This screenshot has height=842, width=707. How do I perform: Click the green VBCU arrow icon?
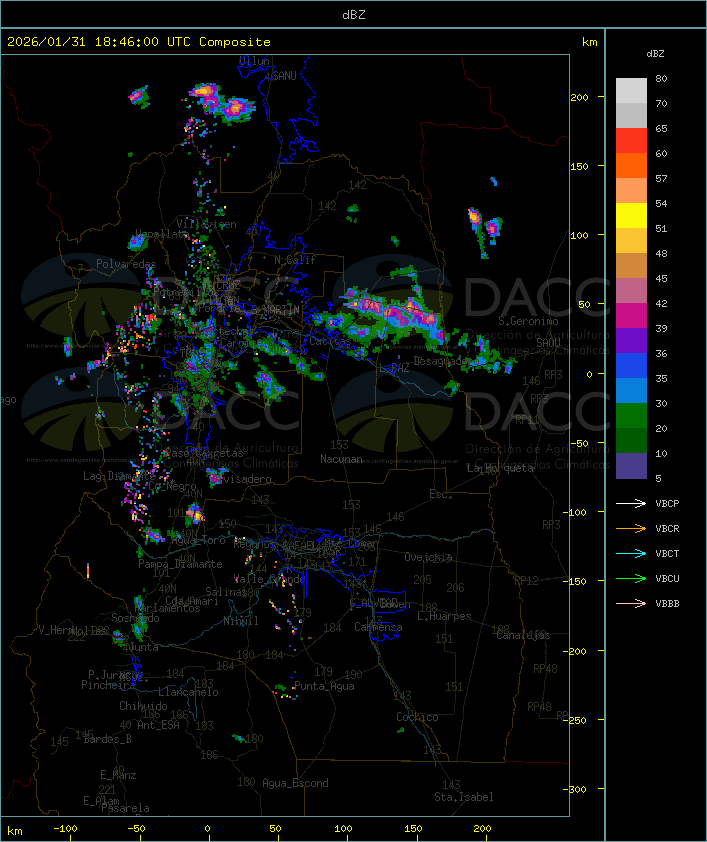pyautogui.click(x=632, y=578)
